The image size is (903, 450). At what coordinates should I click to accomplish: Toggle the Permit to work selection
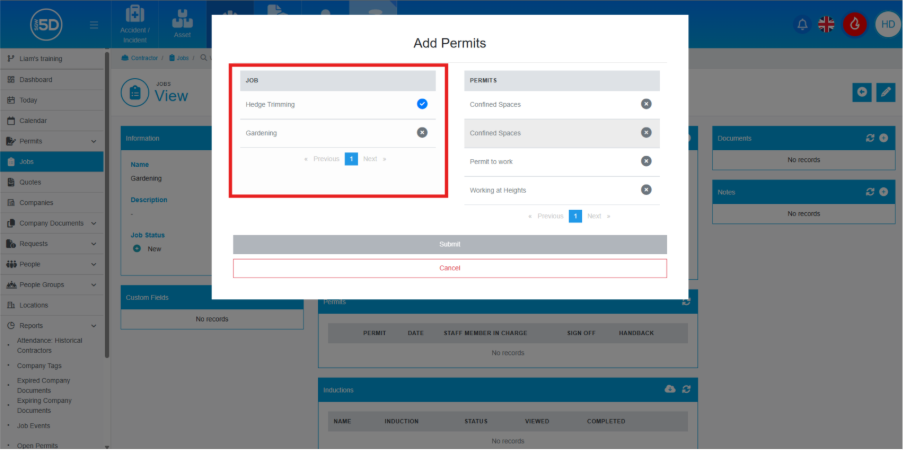click(x=646, y=161)
